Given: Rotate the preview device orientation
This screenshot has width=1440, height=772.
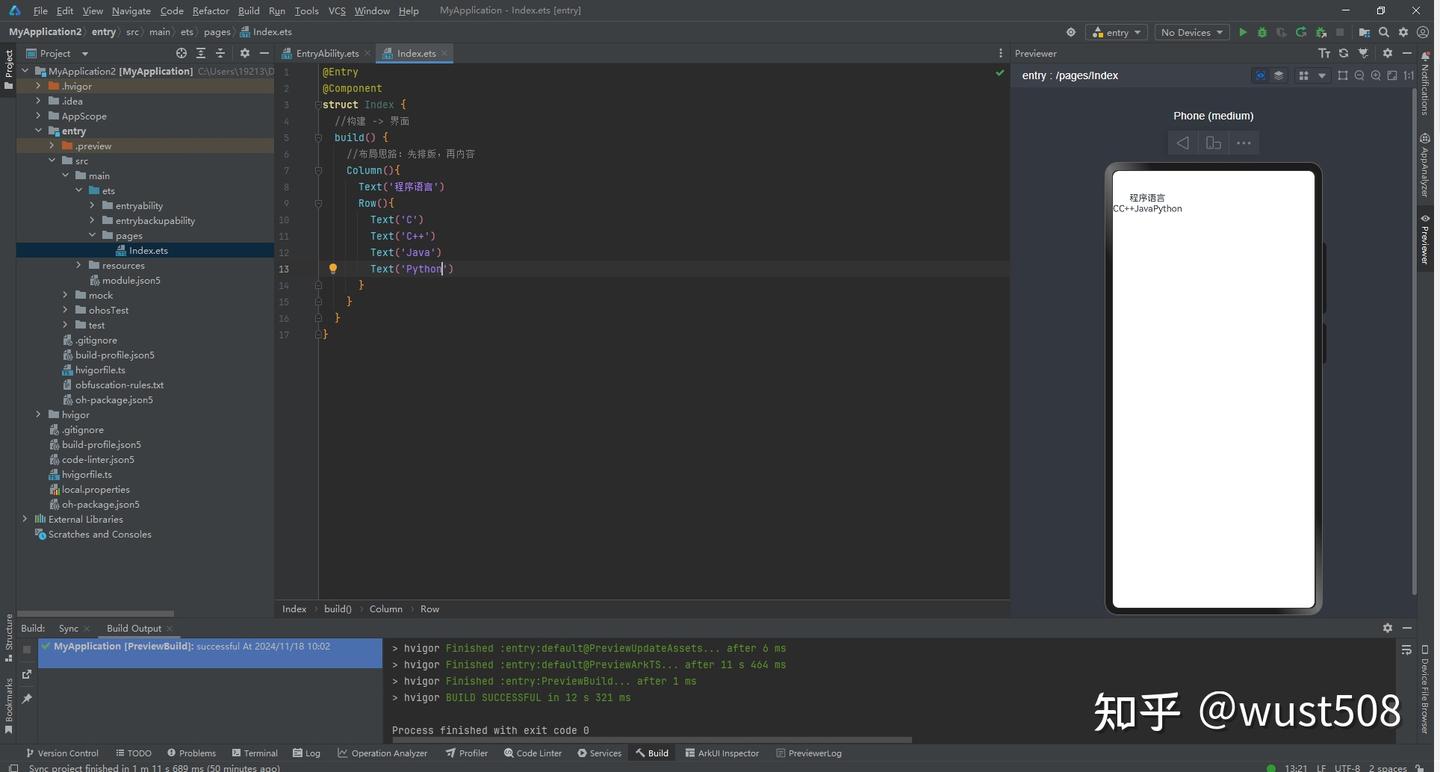Looking at the screenshot, I should click(x=1213, y=143).
